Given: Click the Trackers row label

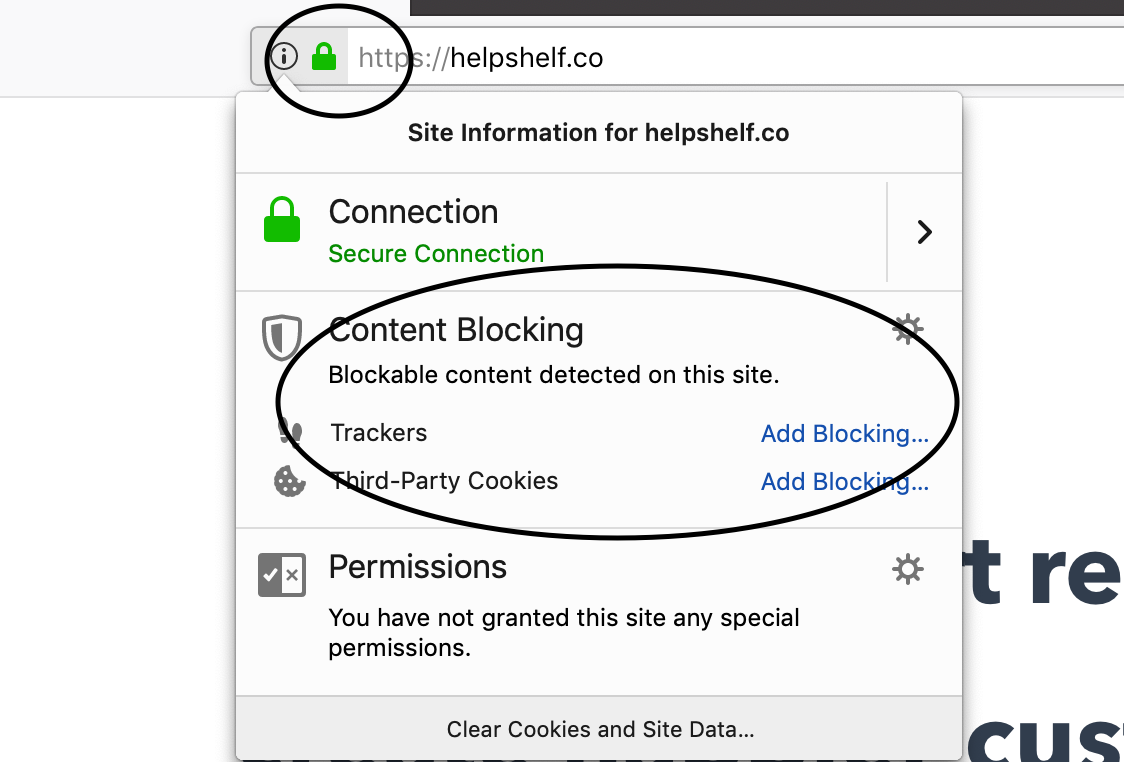Looking at the screenshot, I should tap(378, 433).
